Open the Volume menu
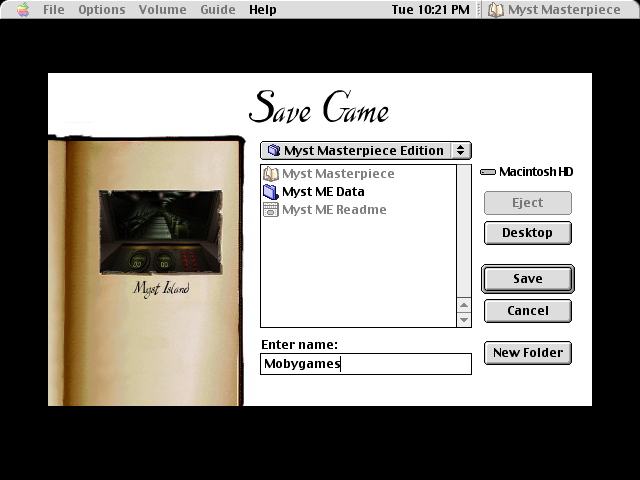Viewport: 640px width, 480px height. point(162,10)
